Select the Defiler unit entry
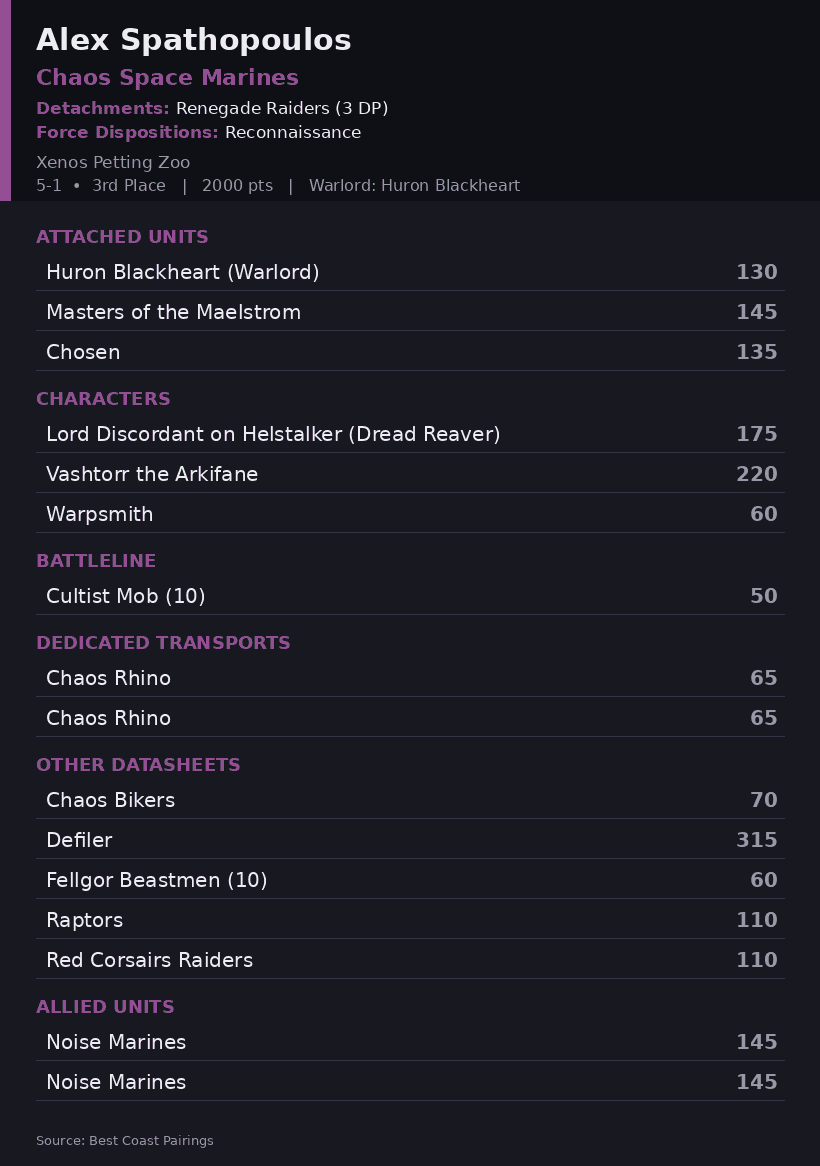The image size is (820, 1166). (410, 840)
